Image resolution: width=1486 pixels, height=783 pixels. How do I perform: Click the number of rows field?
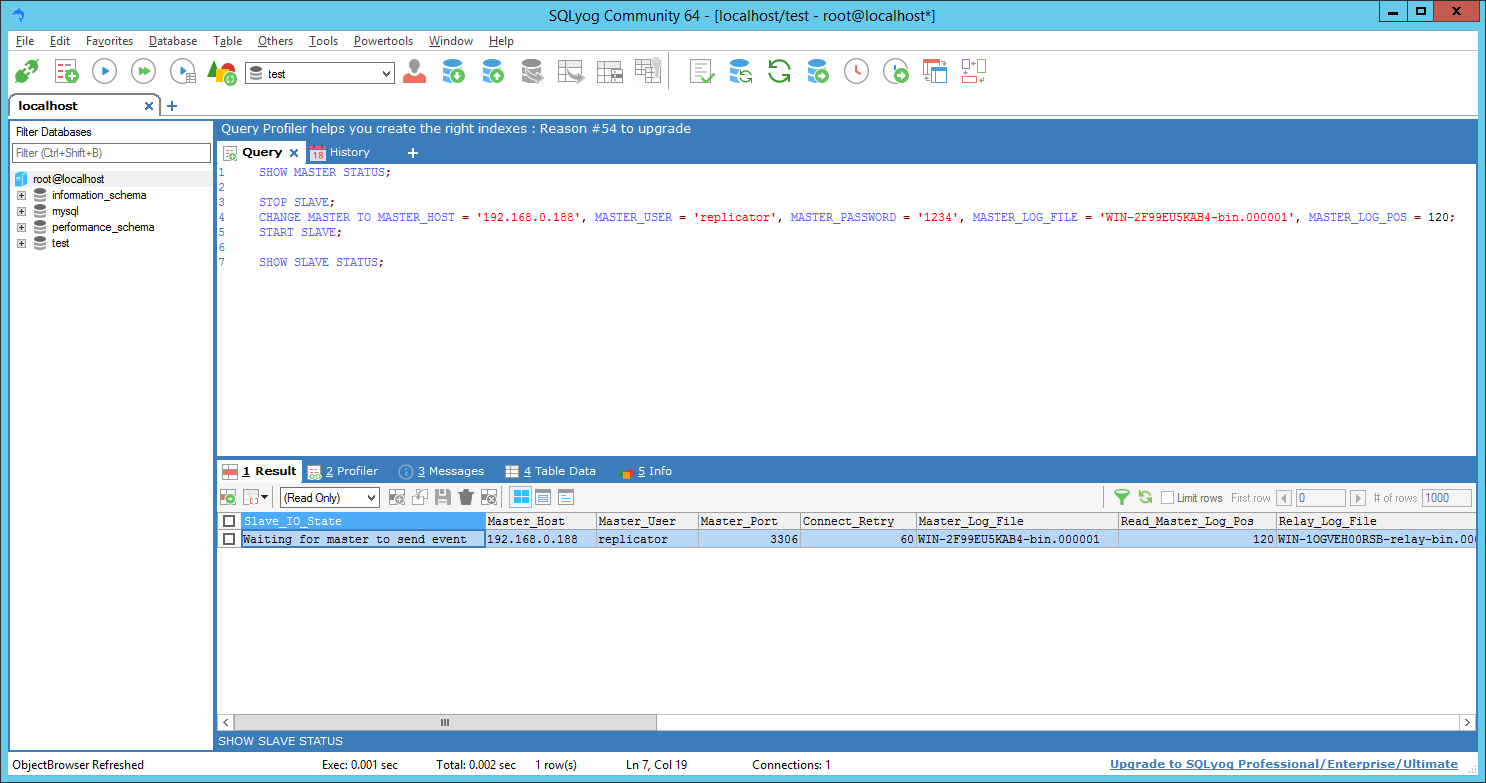(x=1447, y=498)
